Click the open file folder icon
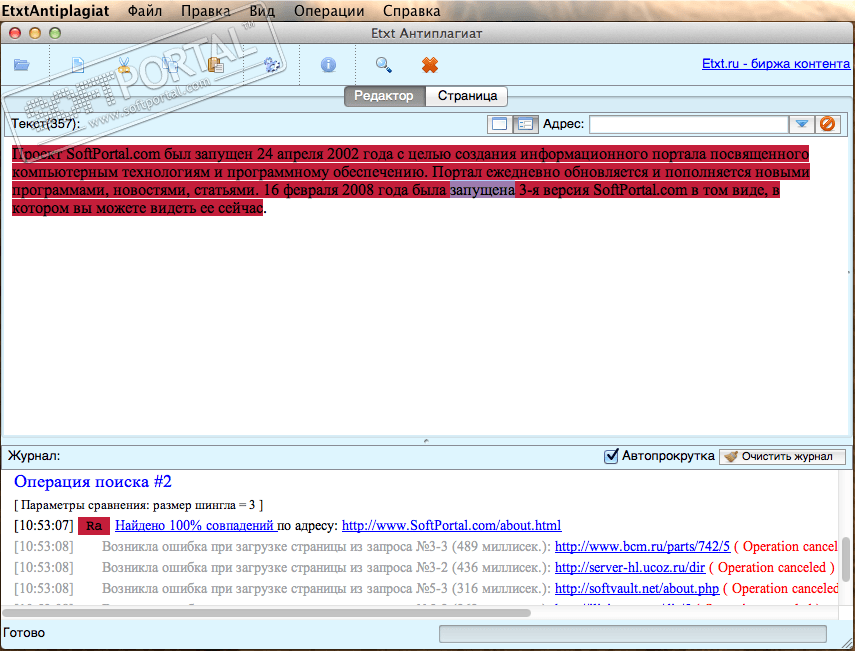Image resolution: width=855 pixels, height=651 pixels. pyautogui.click(x=22, y=65)
